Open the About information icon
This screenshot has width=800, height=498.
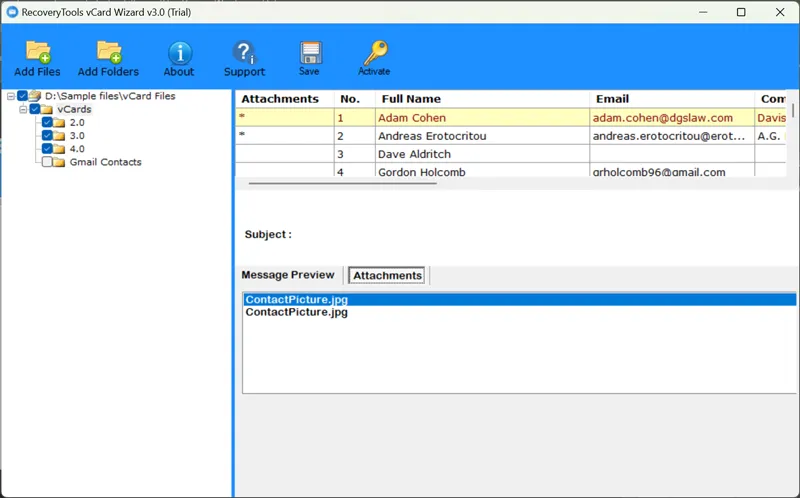[179, 57]
